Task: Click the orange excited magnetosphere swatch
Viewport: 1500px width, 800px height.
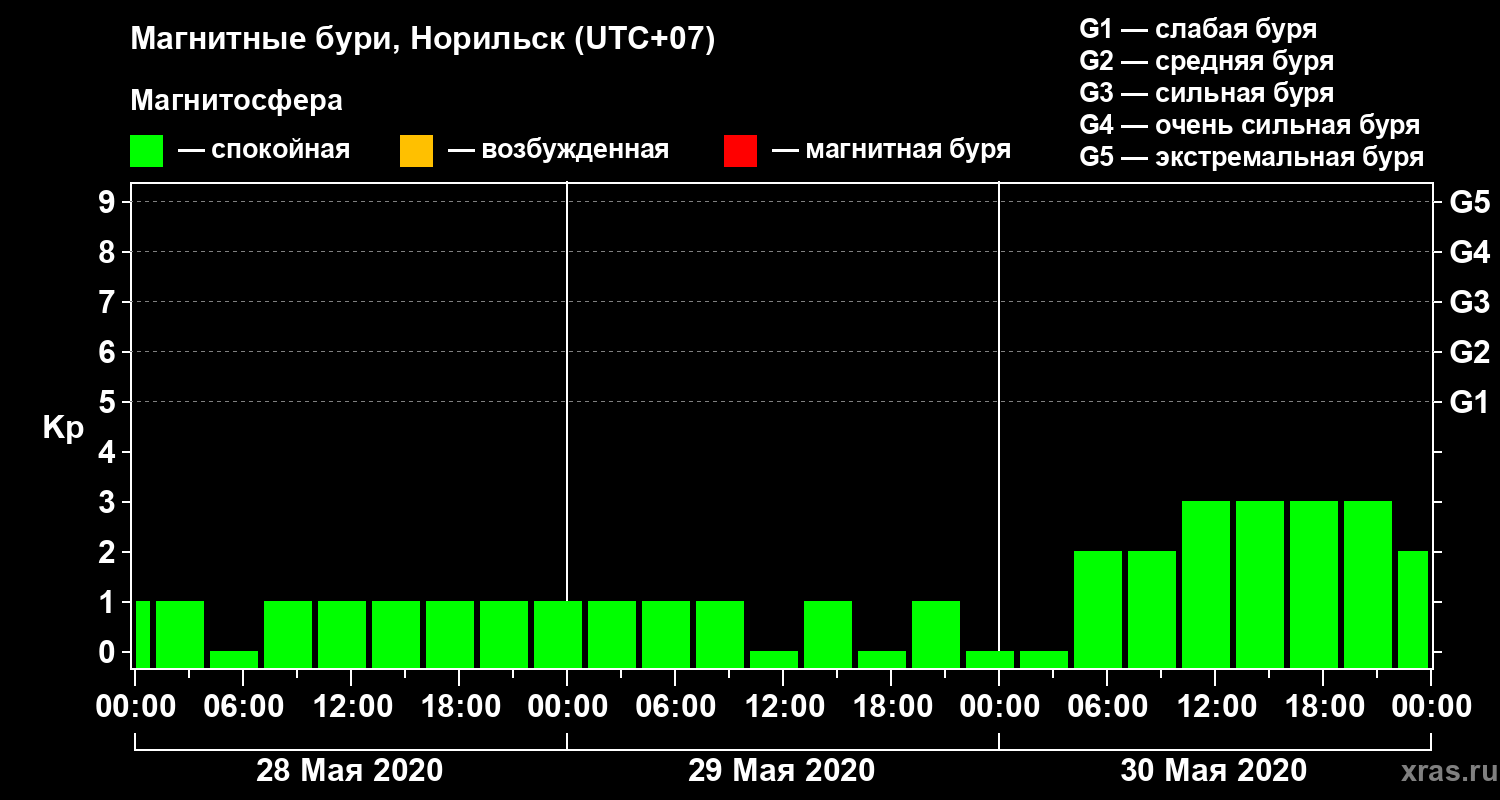Action: point(416,151)
